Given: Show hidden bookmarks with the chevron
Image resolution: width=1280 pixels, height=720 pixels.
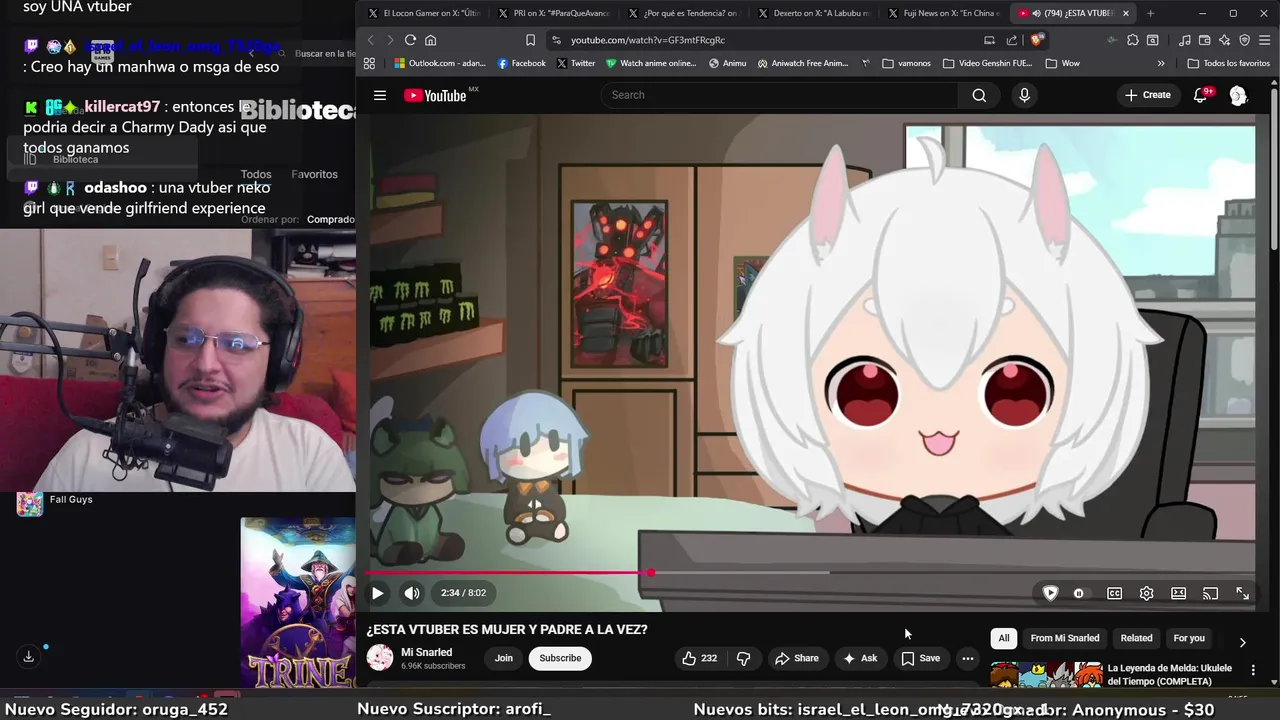Looking at the screenshot, I should tap(1161, 63).
